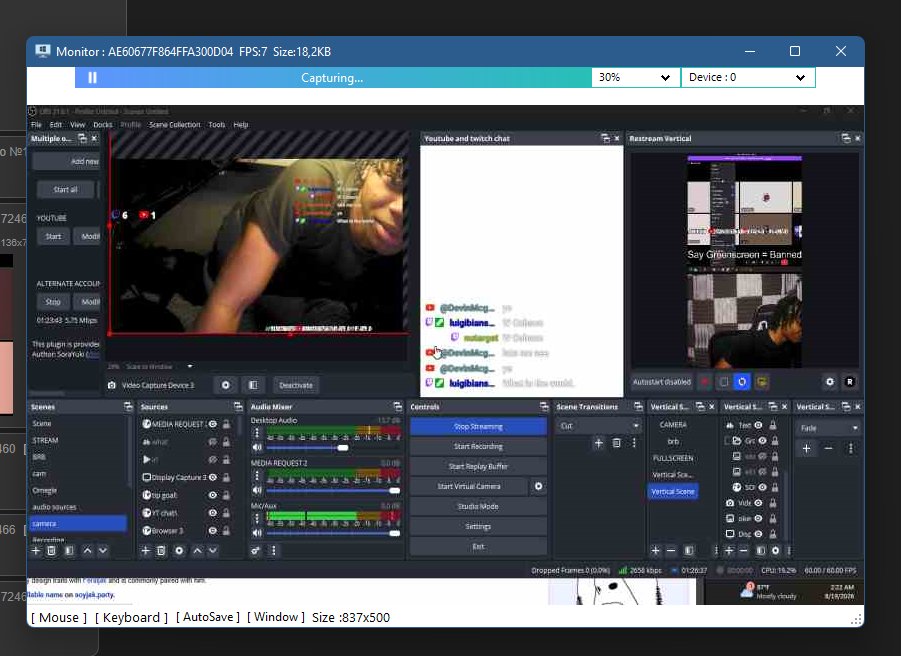Close the Multiple output dock
Viewport: 901px width, 656px height.
tap(94, 138)
